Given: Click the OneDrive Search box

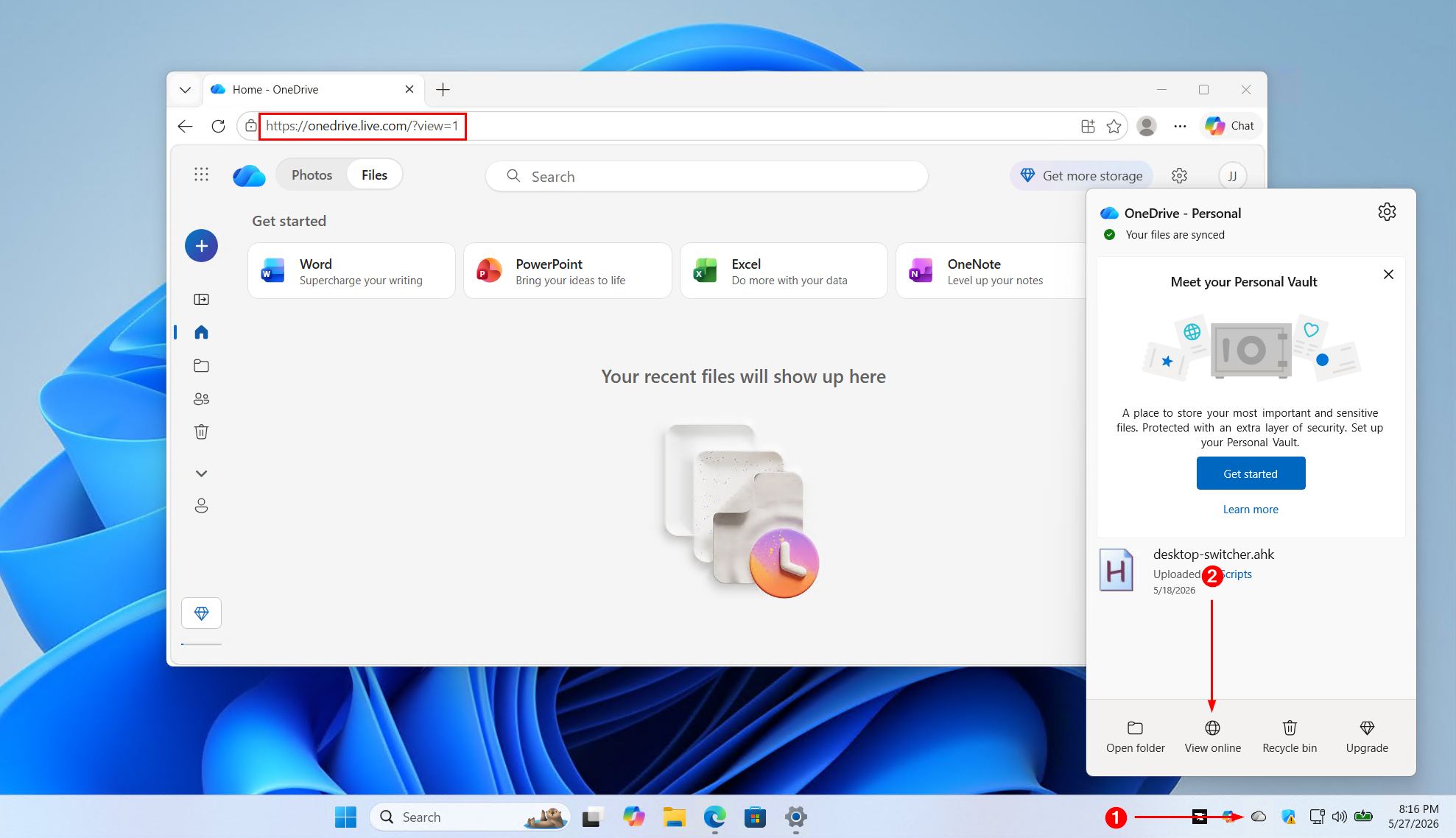Looking at the screenshot, I should [706, 177].
